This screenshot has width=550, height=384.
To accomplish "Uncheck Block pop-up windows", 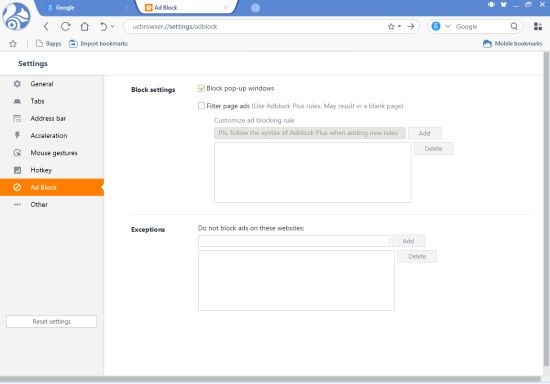I will 201,88.
